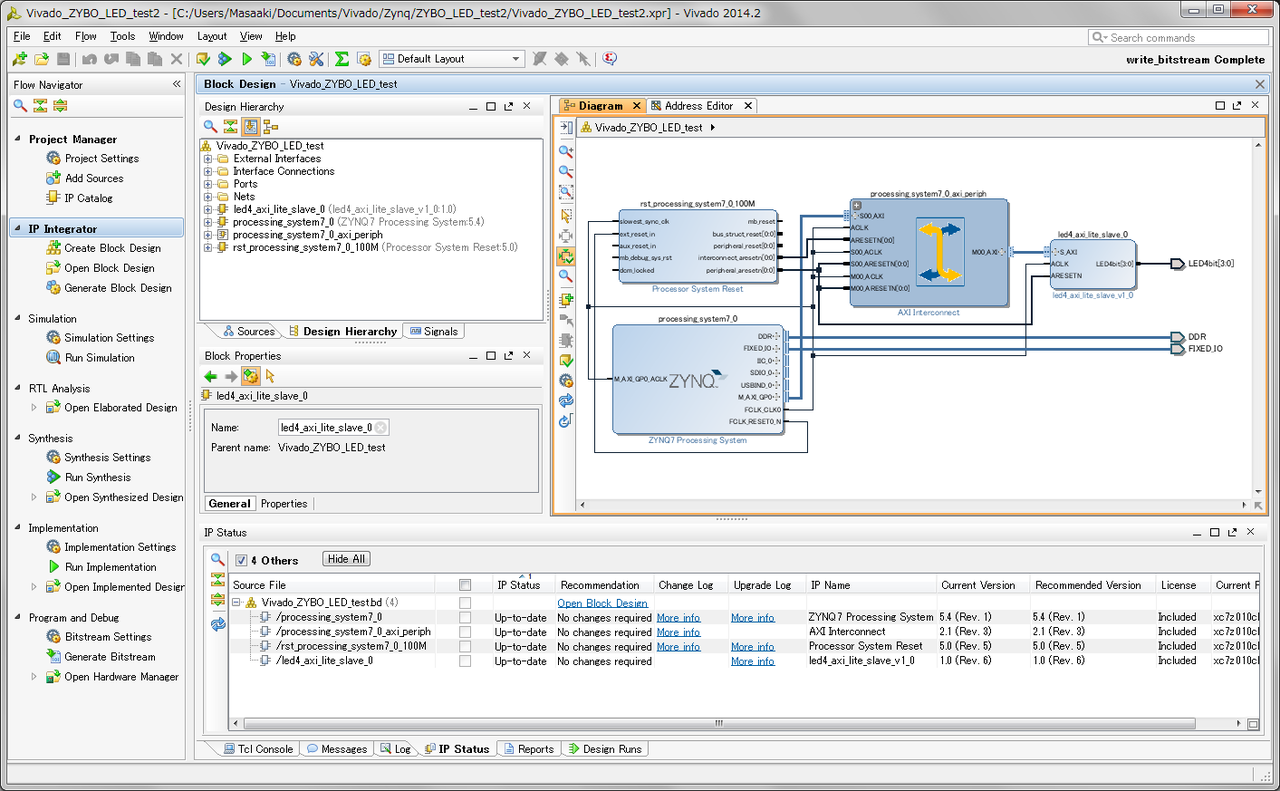
Task: Switch to the Address Editor tab
Action: [x=698, y=106]
